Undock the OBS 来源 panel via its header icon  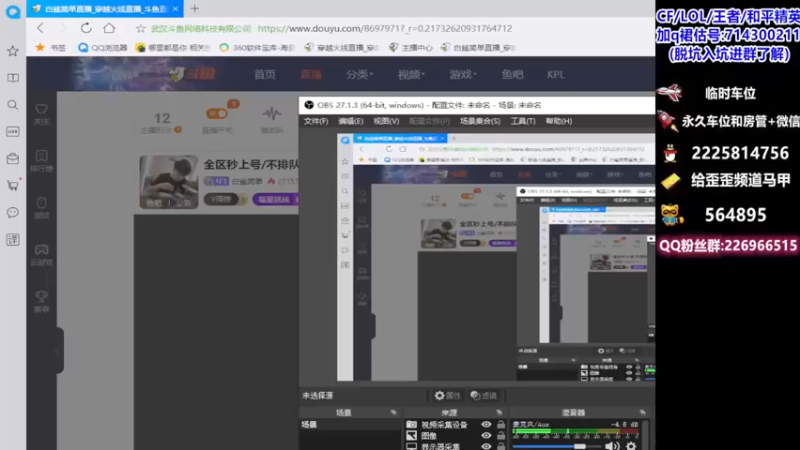pyautogui.click(x=499, y=412)
